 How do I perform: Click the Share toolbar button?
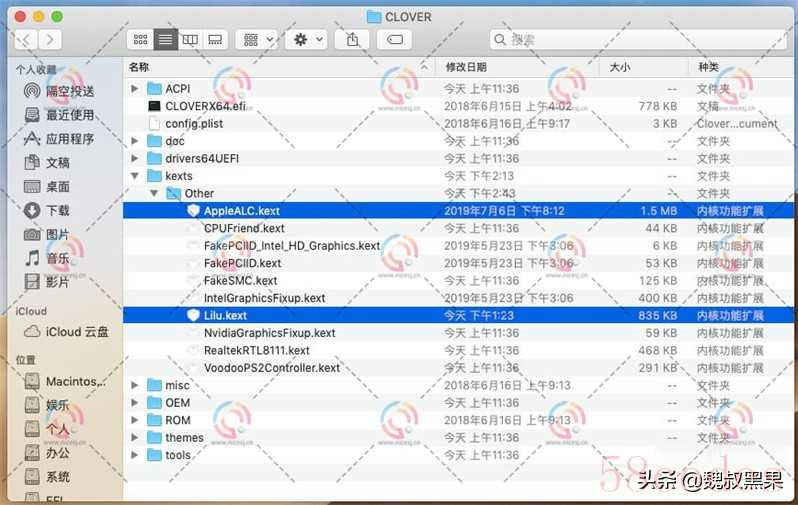click(352, 40)
